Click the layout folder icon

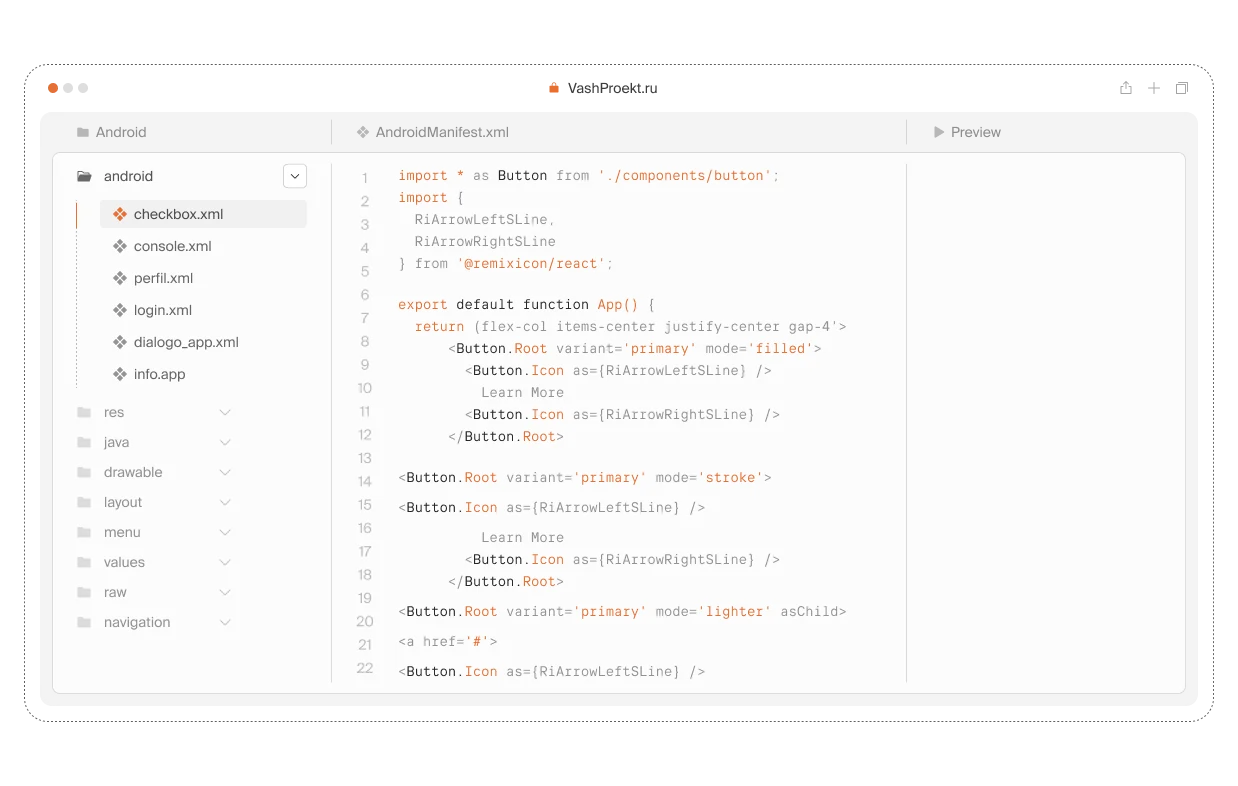click(x=84, y=502)
